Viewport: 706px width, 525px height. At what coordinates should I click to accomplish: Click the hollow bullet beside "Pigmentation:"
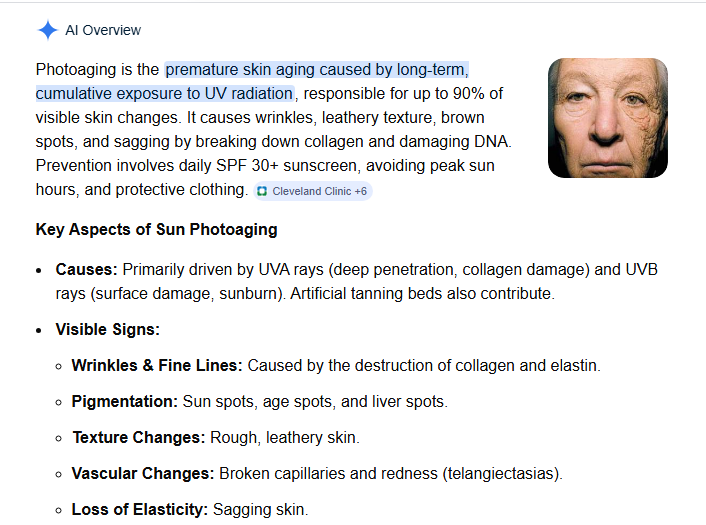pos(59,403)
